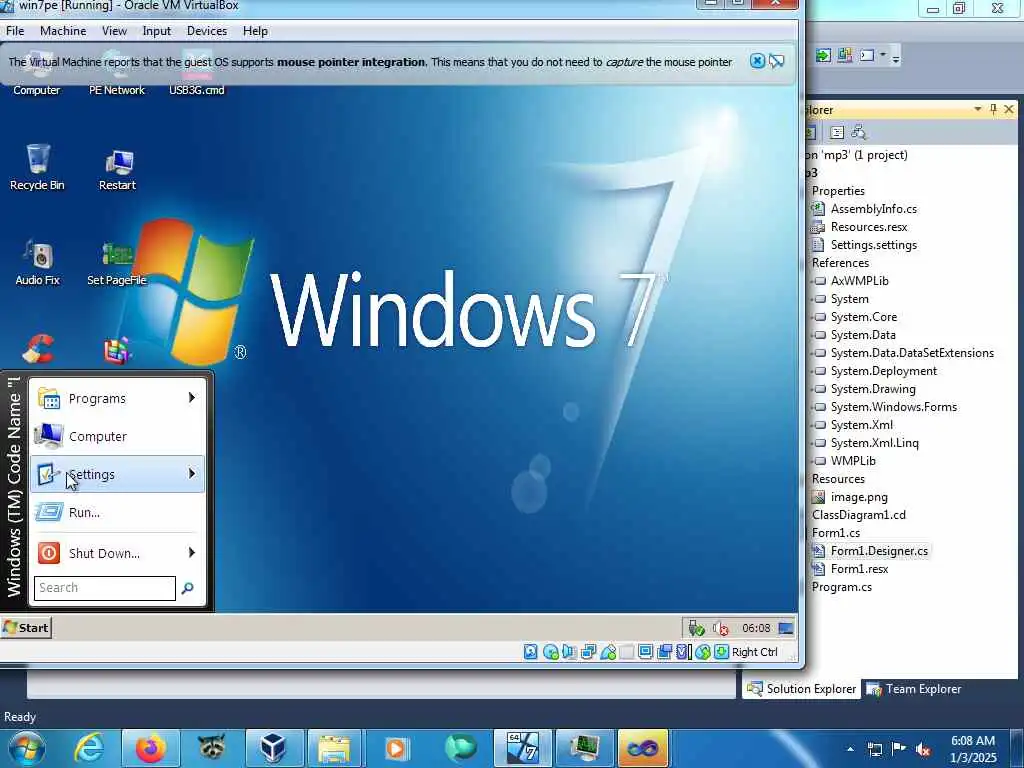Screen dimensions: 1024x768
Task: Select the AxWMPLib reference
Action: [x=859, y=281]
